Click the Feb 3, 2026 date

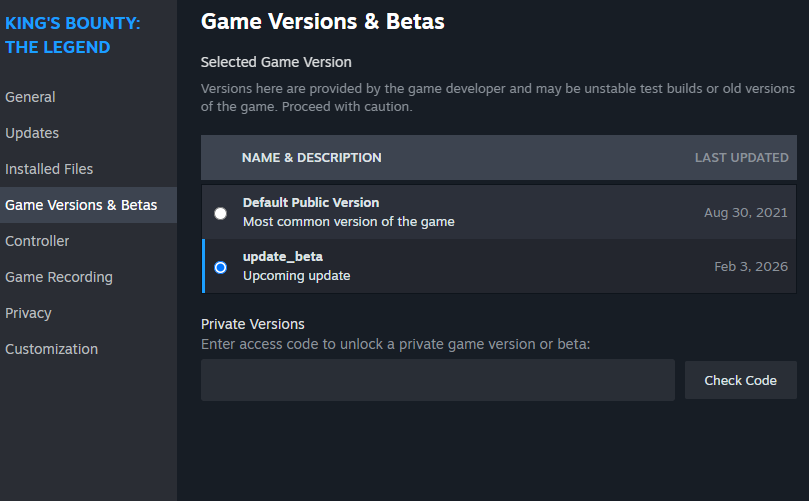750,267
